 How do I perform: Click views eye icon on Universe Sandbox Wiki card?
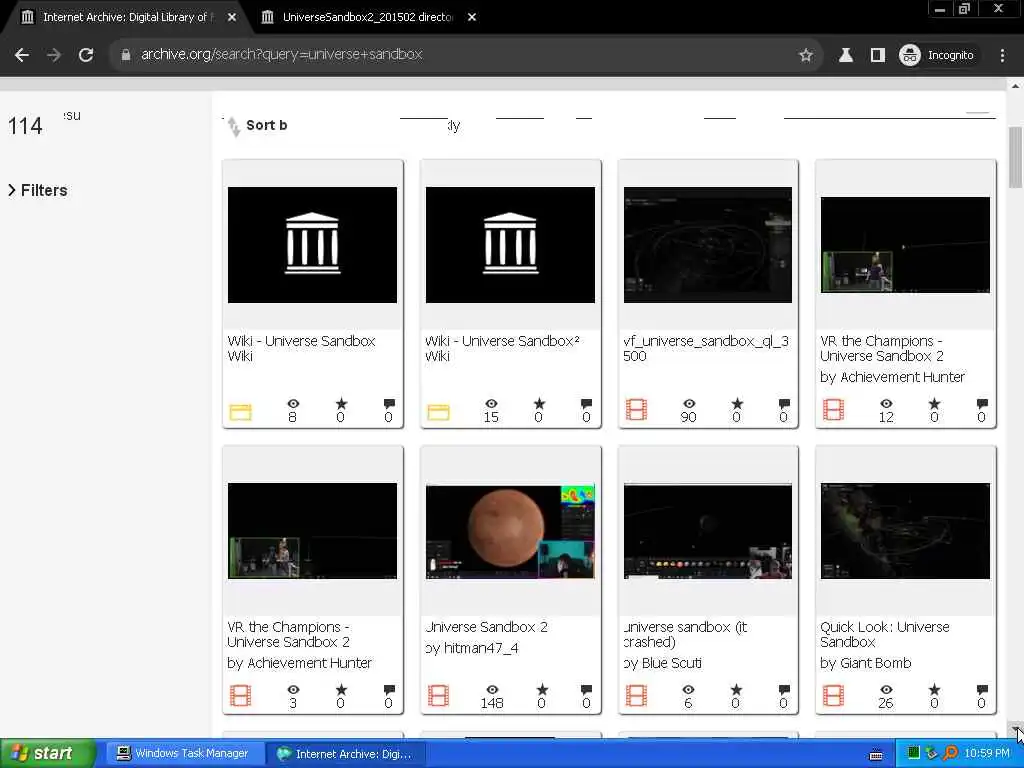coord(293,404)
